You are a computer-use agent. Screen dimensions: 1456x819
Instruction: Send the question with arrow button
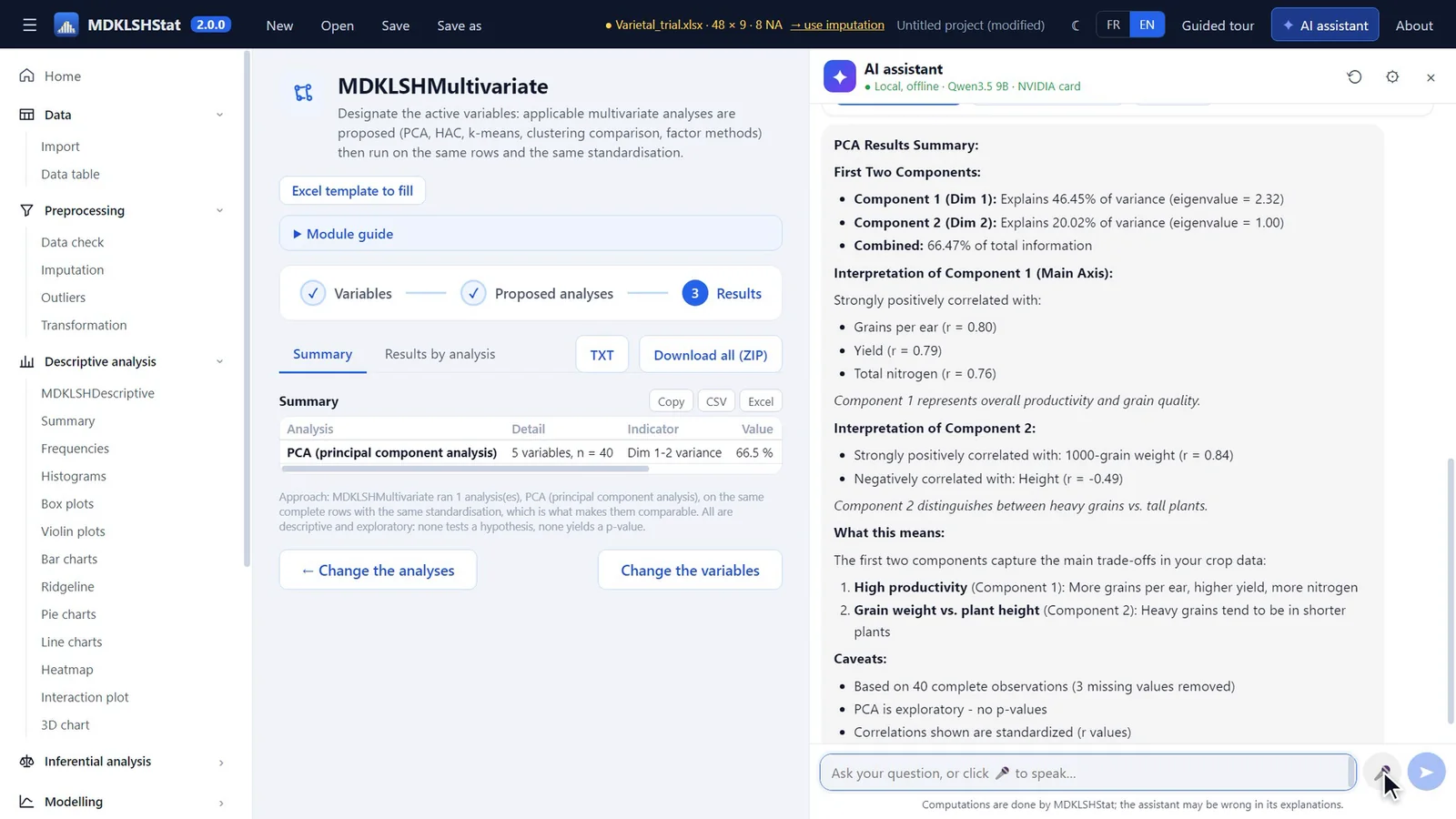pyautogui.click(x=1426, y=772)
